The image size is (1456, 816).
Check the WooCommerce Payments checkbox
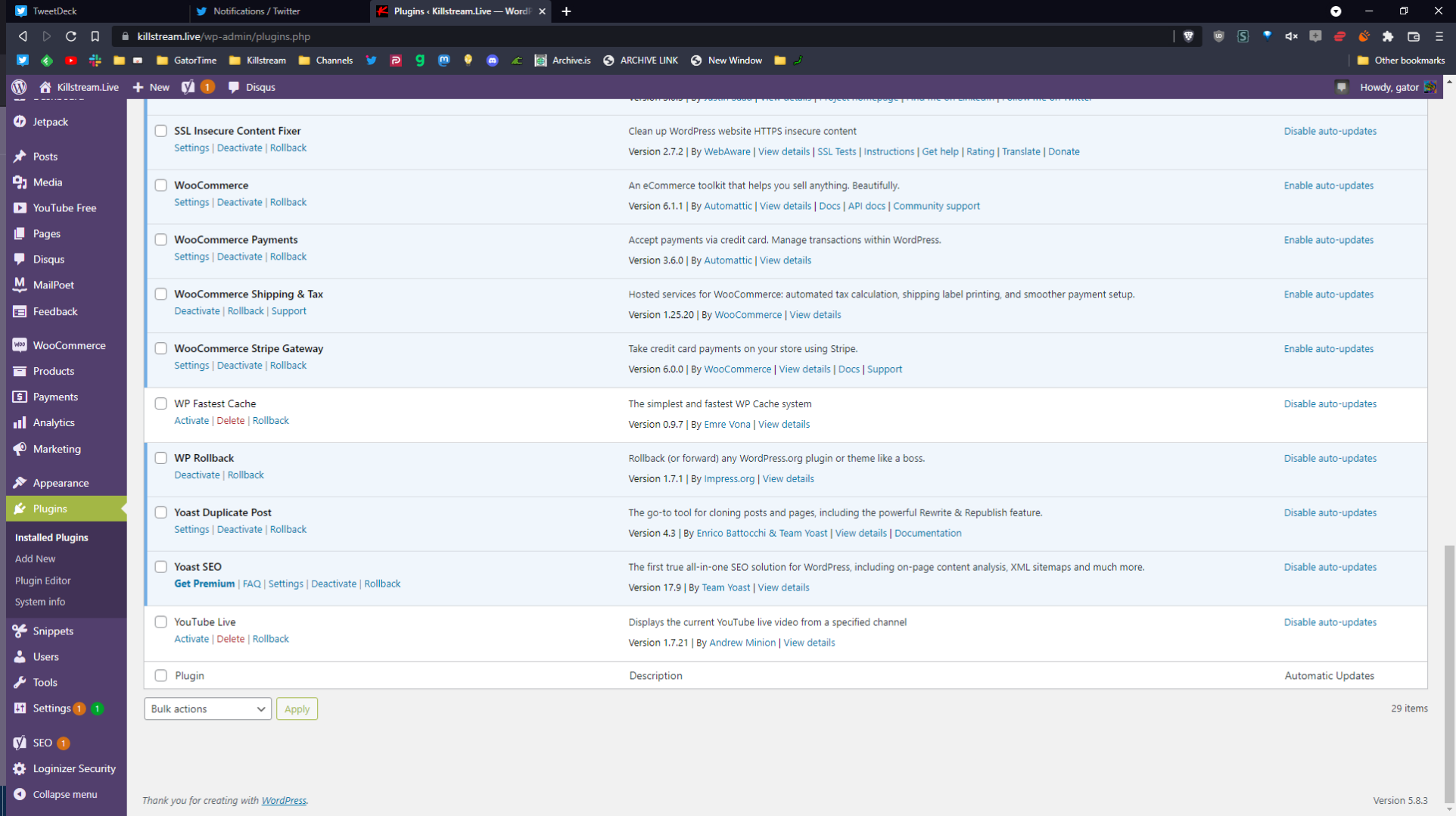(x=160, y=240)
